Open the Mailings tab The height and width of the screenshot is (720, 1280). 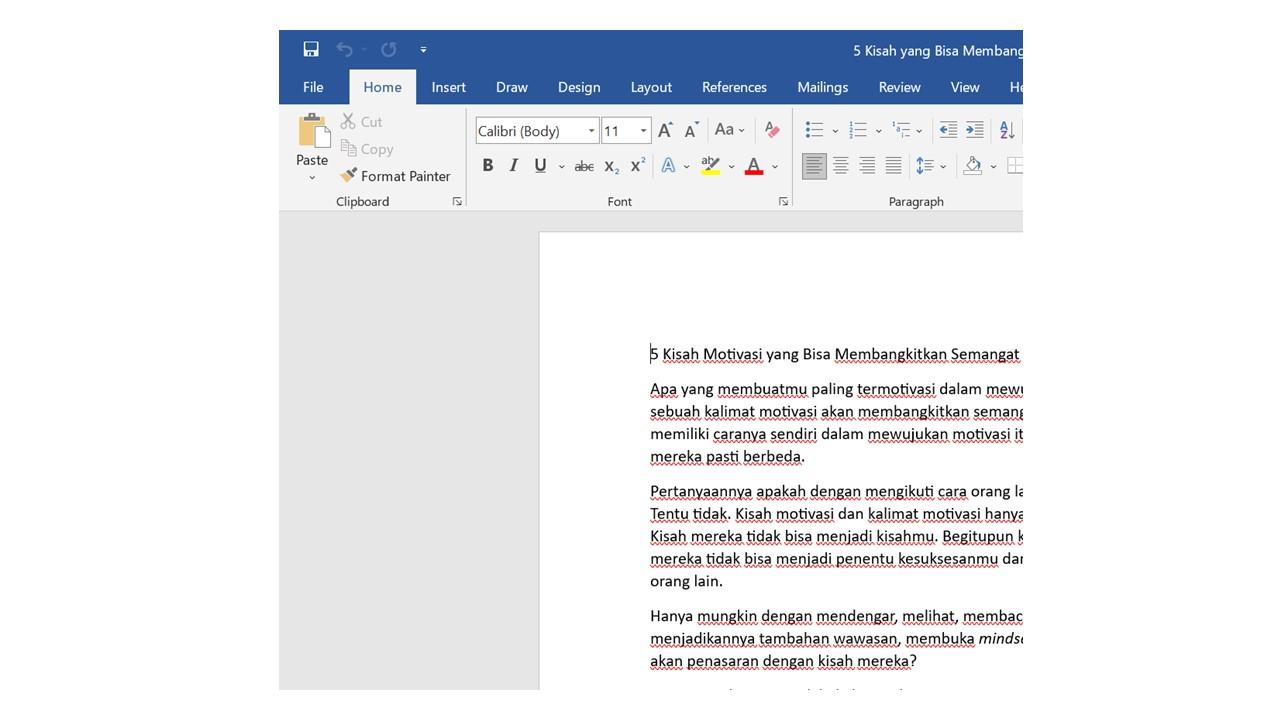tap(823, 87)
